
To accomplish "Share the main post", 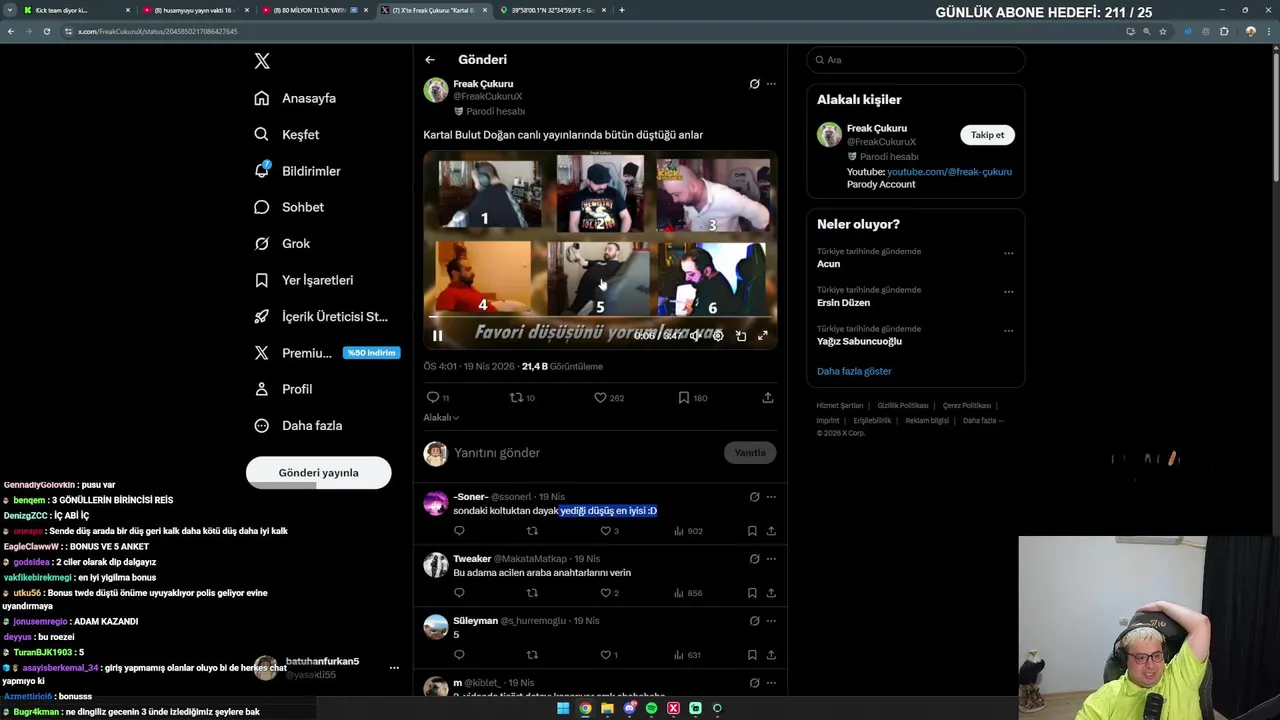I will coord(768,398).
